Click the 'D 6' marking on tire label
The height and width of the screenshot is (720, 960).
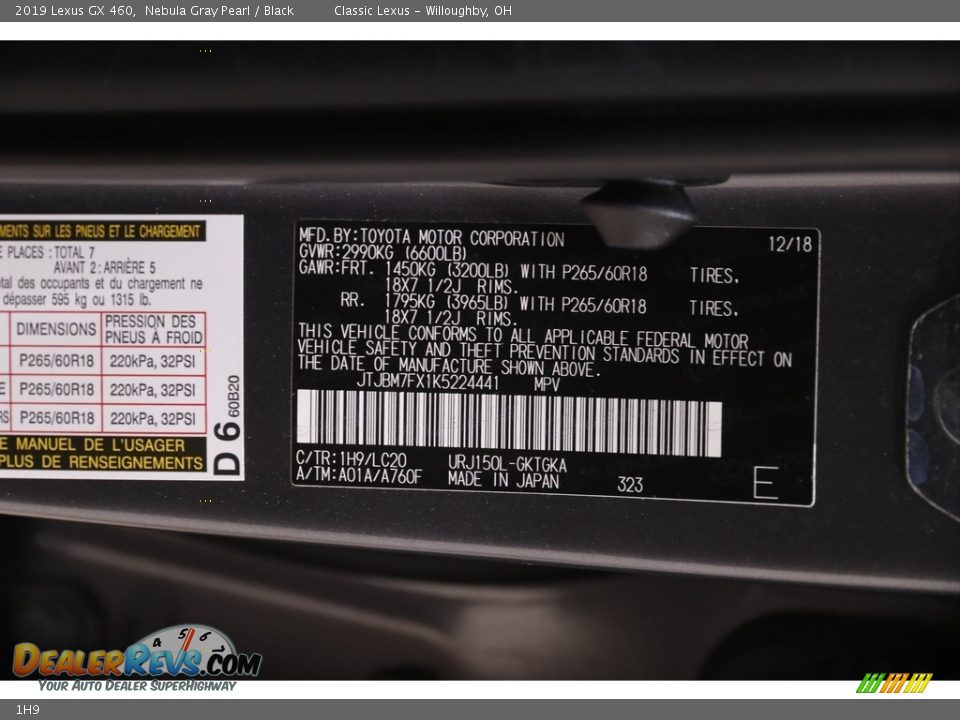(x=228, y=448)
